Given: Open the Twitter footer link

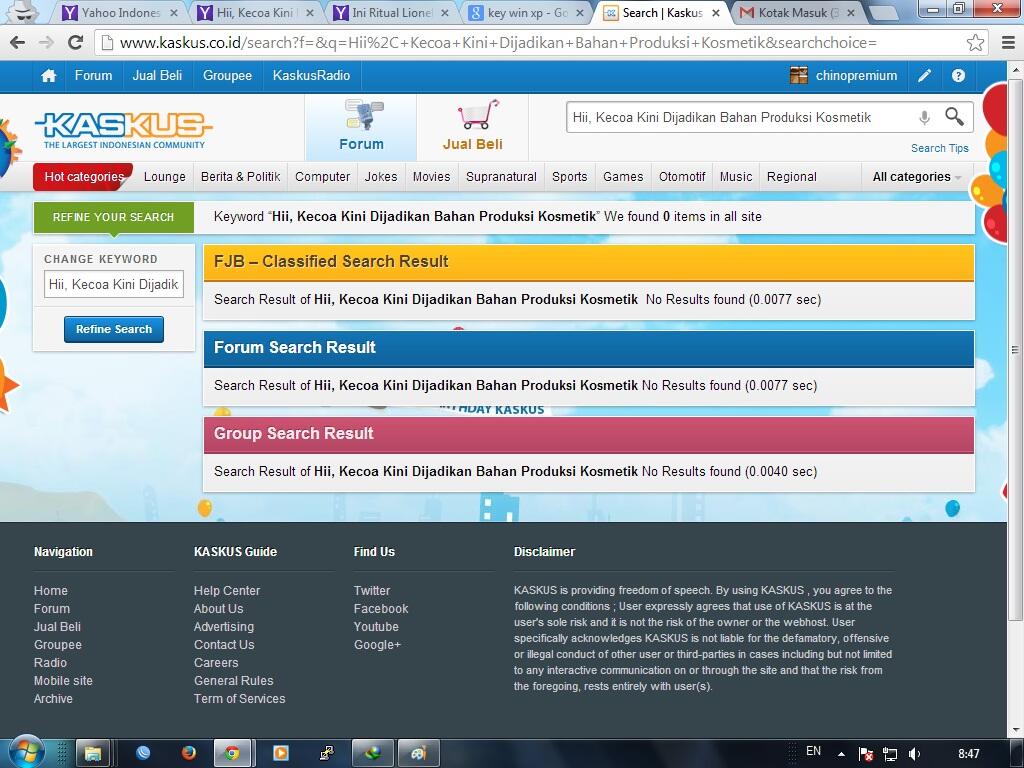Looking at the screenshot, I should tap(372, 590).
